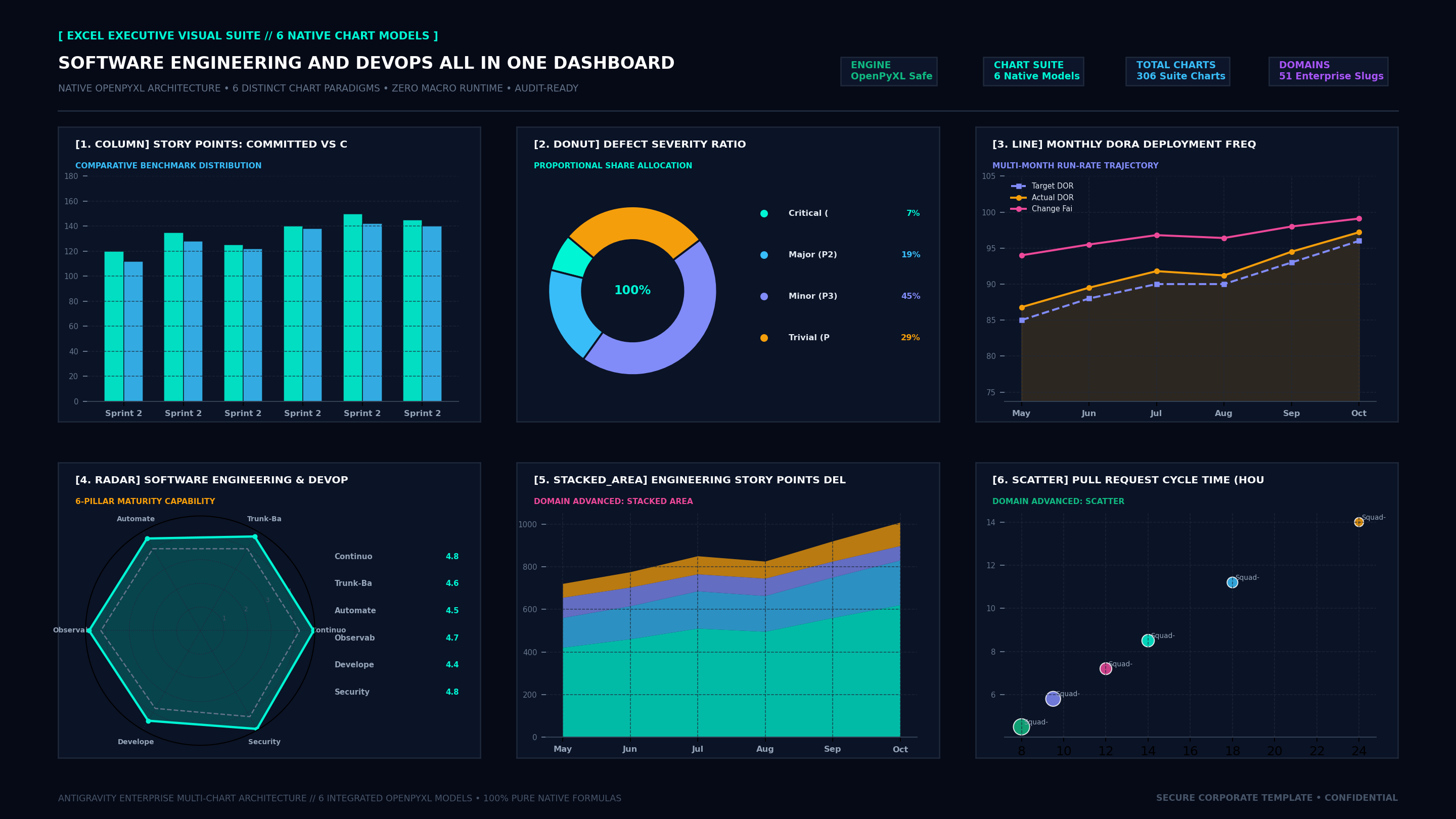The image size is (1456, 819).
Task: Click the pink line point at Oct
Action: [1359, 219]
